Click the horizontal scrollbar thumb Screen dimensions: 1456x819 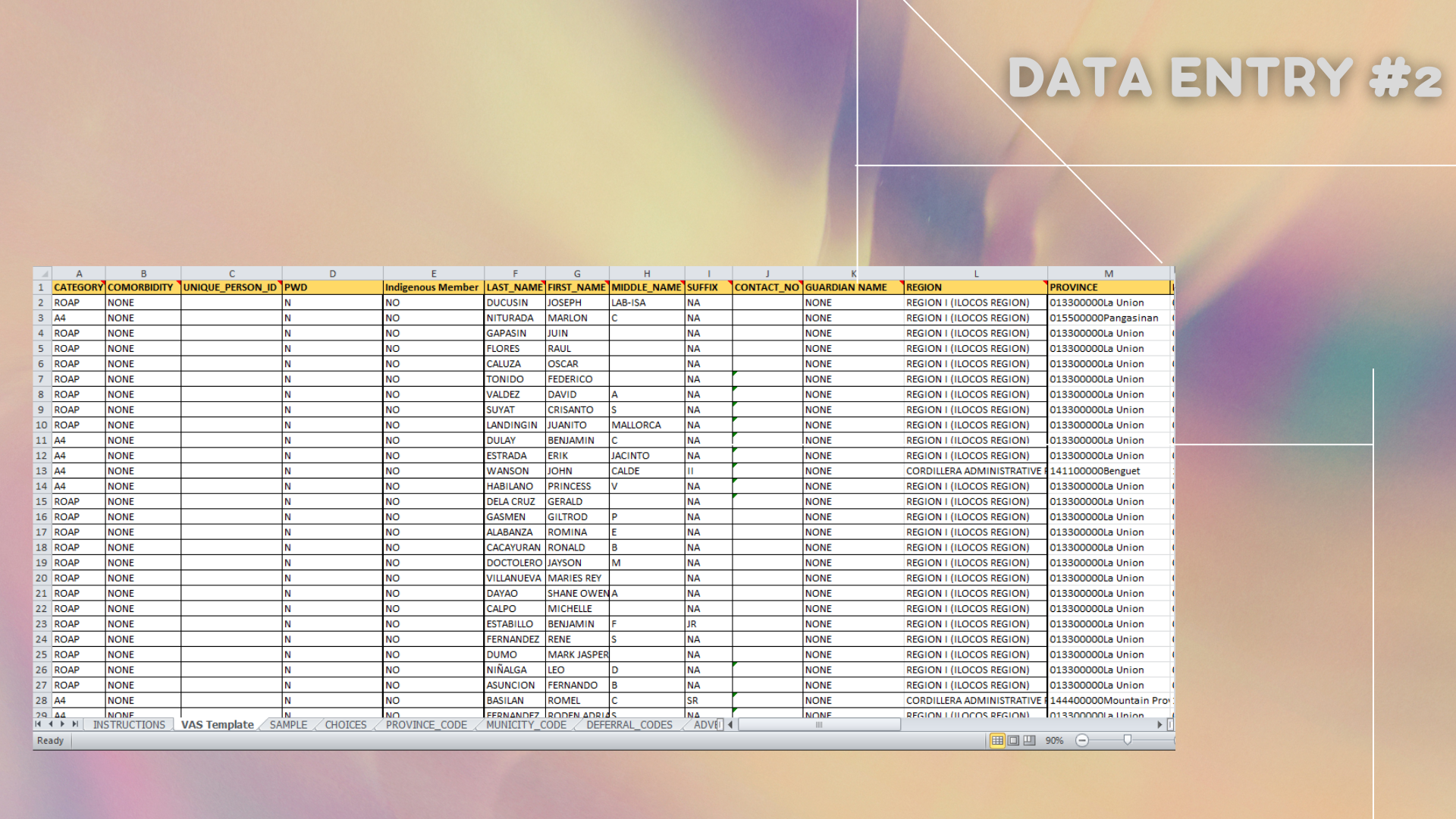tap(819, 724)
